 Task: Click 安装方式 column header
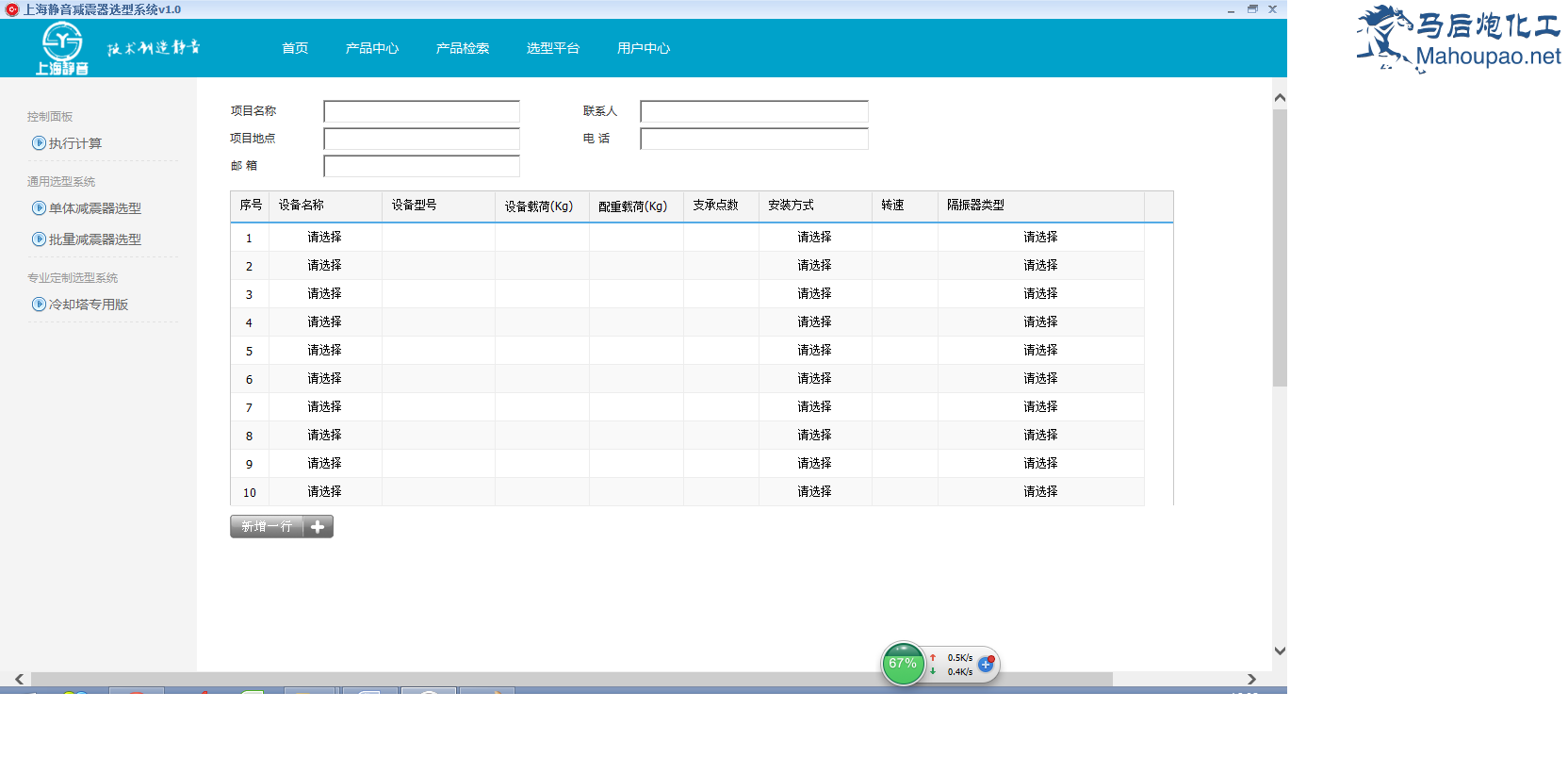pos(815,206)
